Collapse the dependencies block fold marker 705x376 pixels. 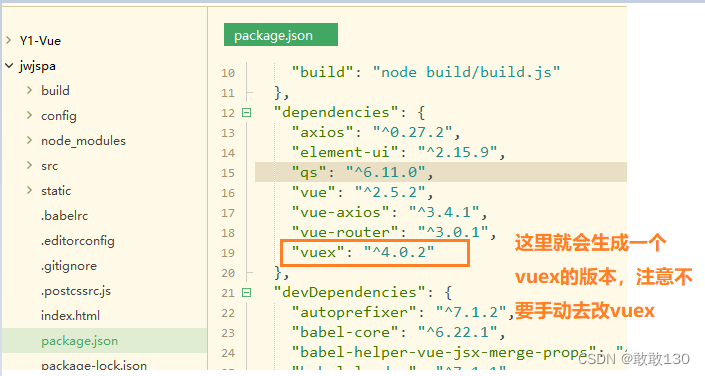coord(246,112)
